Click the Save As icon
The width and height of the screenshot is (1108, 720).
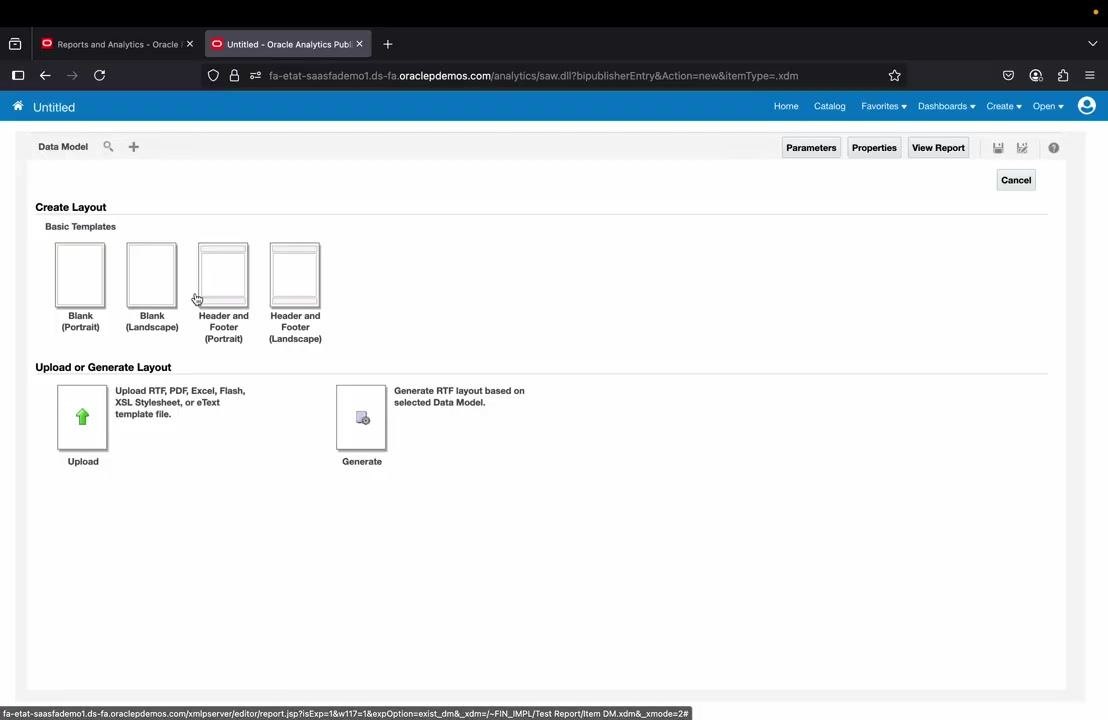pyautogui.click(x=1022, y=148)
